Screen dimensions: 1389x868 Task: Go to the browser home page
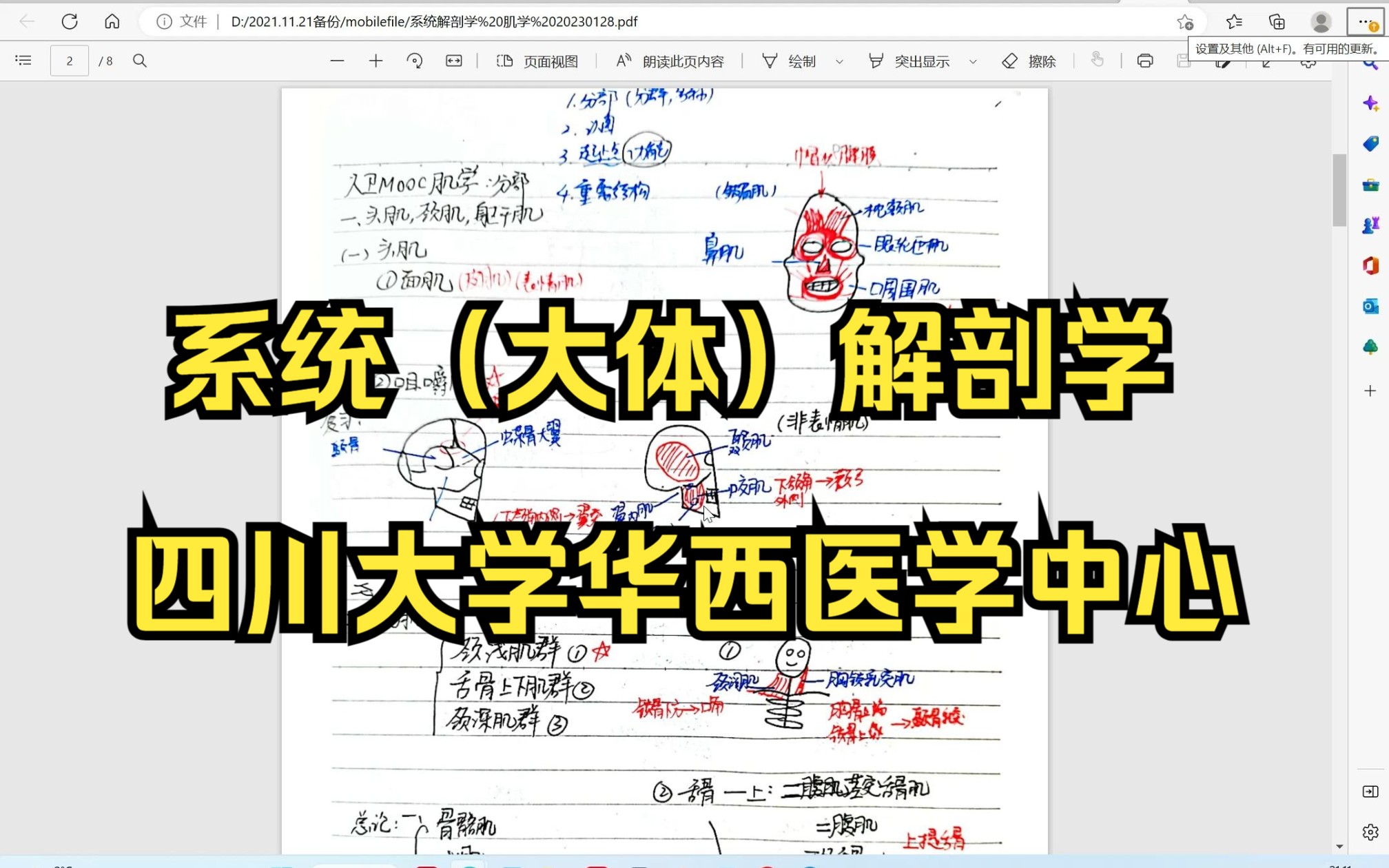pyautogui.click(x=112, y=21)
